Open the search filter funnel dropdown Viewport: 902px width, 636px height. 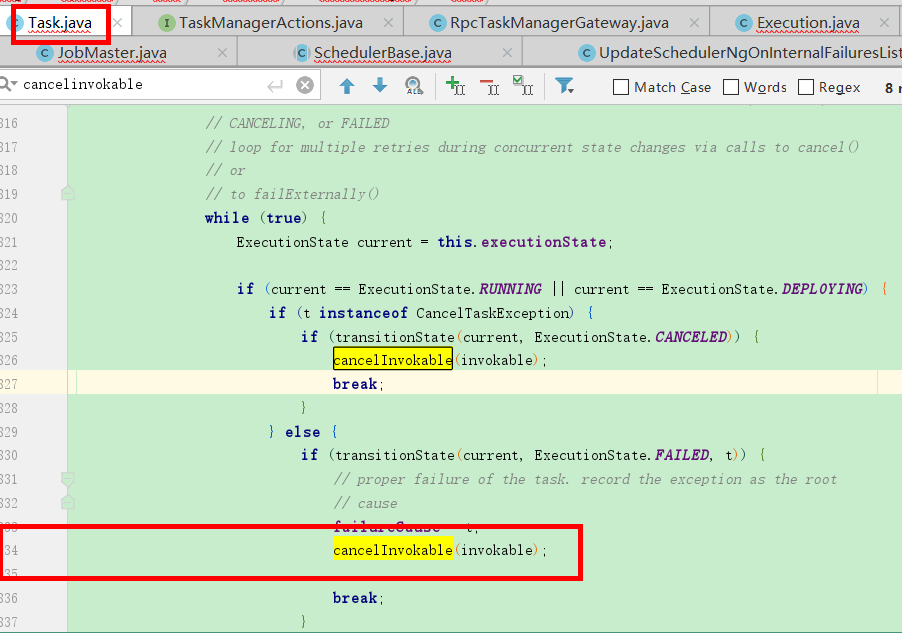point(564,86)
